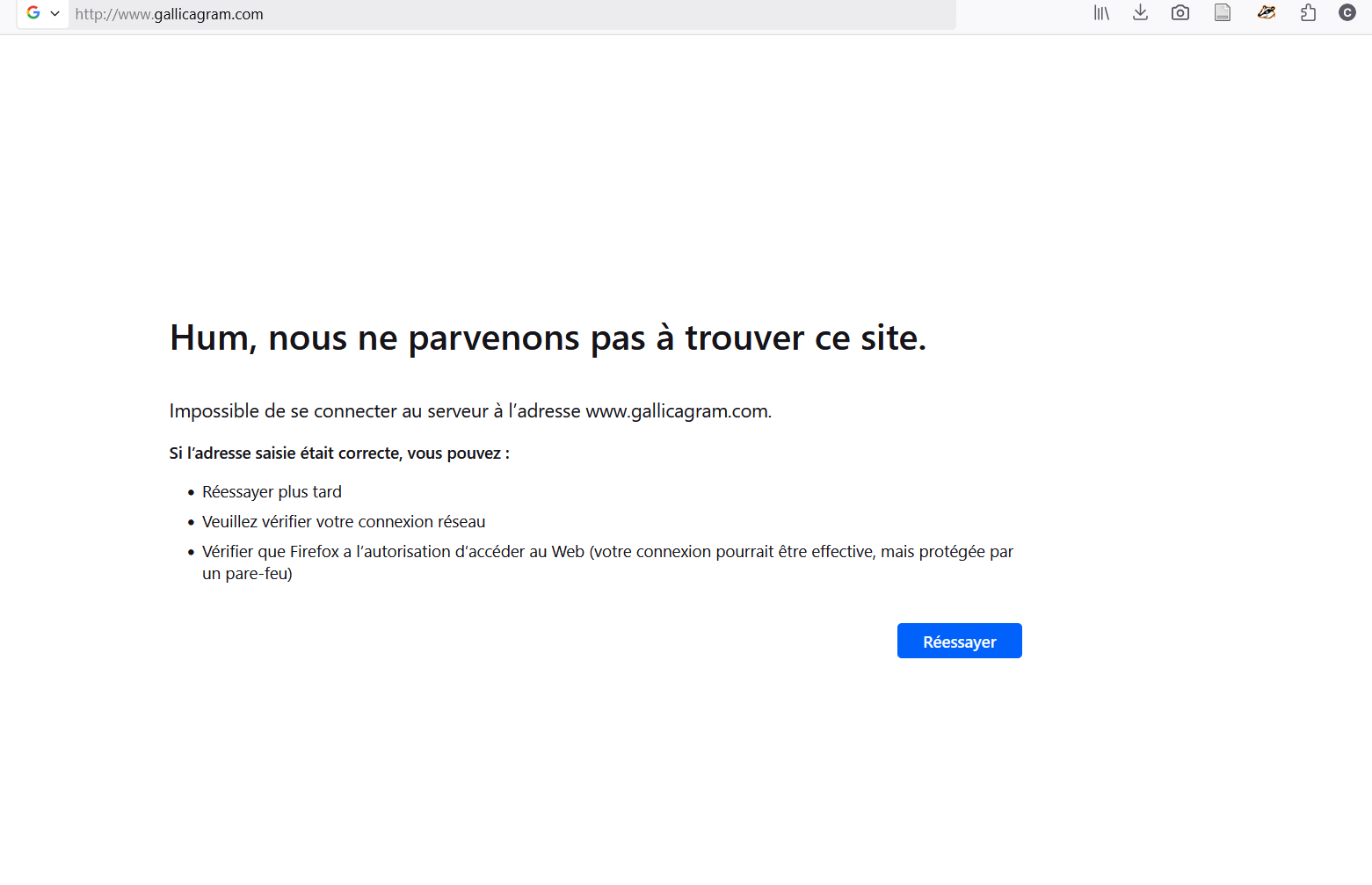
Task: Open the account avatar labeled C
Action: pos(1347,13)
